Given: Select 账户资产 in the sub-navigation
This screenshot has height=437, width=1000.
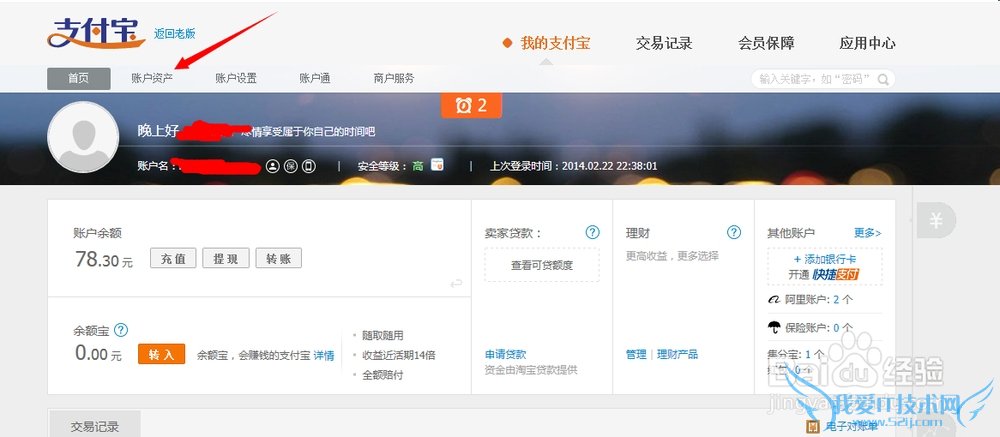Looking at the screenshot, I should (x=152, y=78).
